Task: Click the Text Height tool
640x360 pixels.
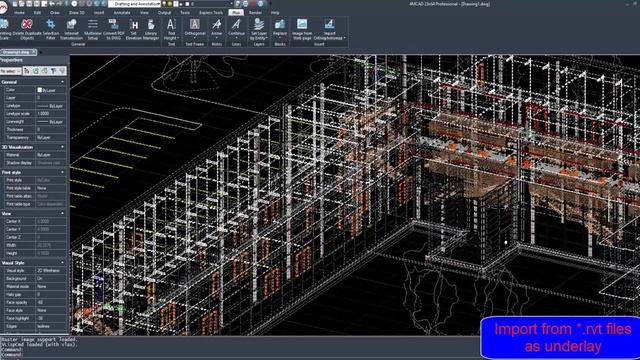Action: click(171, 29)
